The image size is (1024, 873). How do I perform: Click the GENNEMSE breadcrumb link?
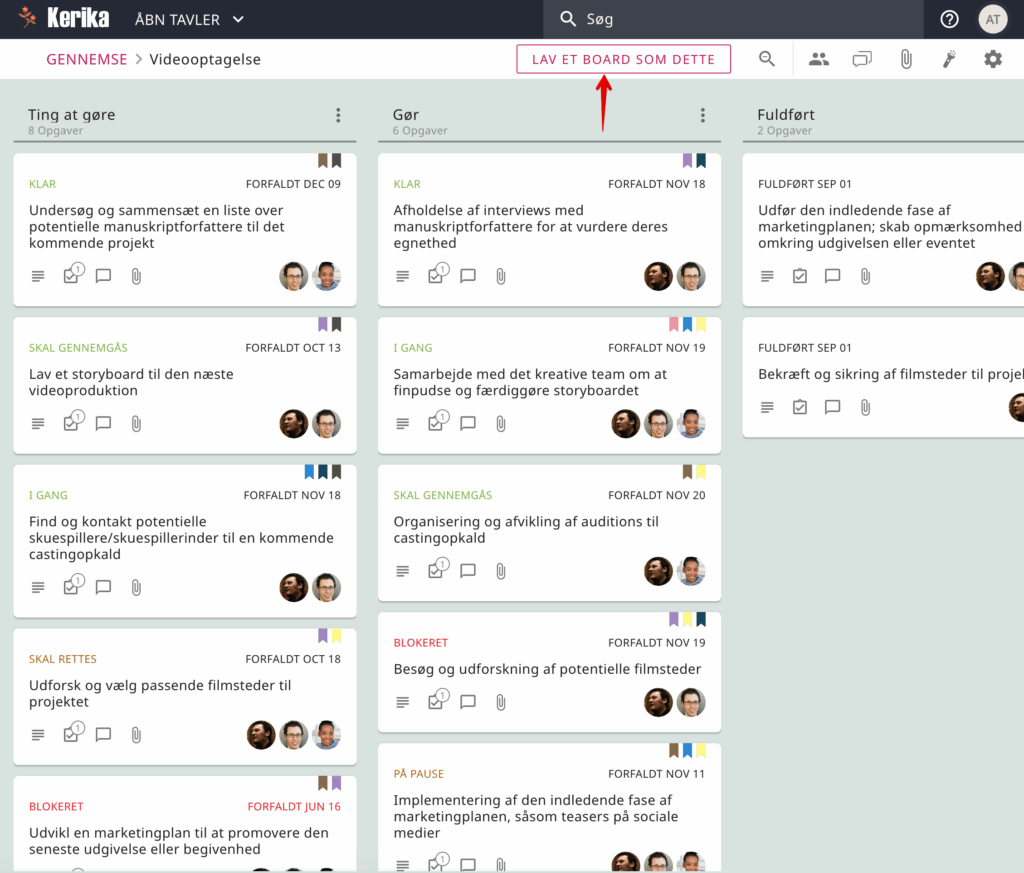pyautogui.click(x=87, y=59)
